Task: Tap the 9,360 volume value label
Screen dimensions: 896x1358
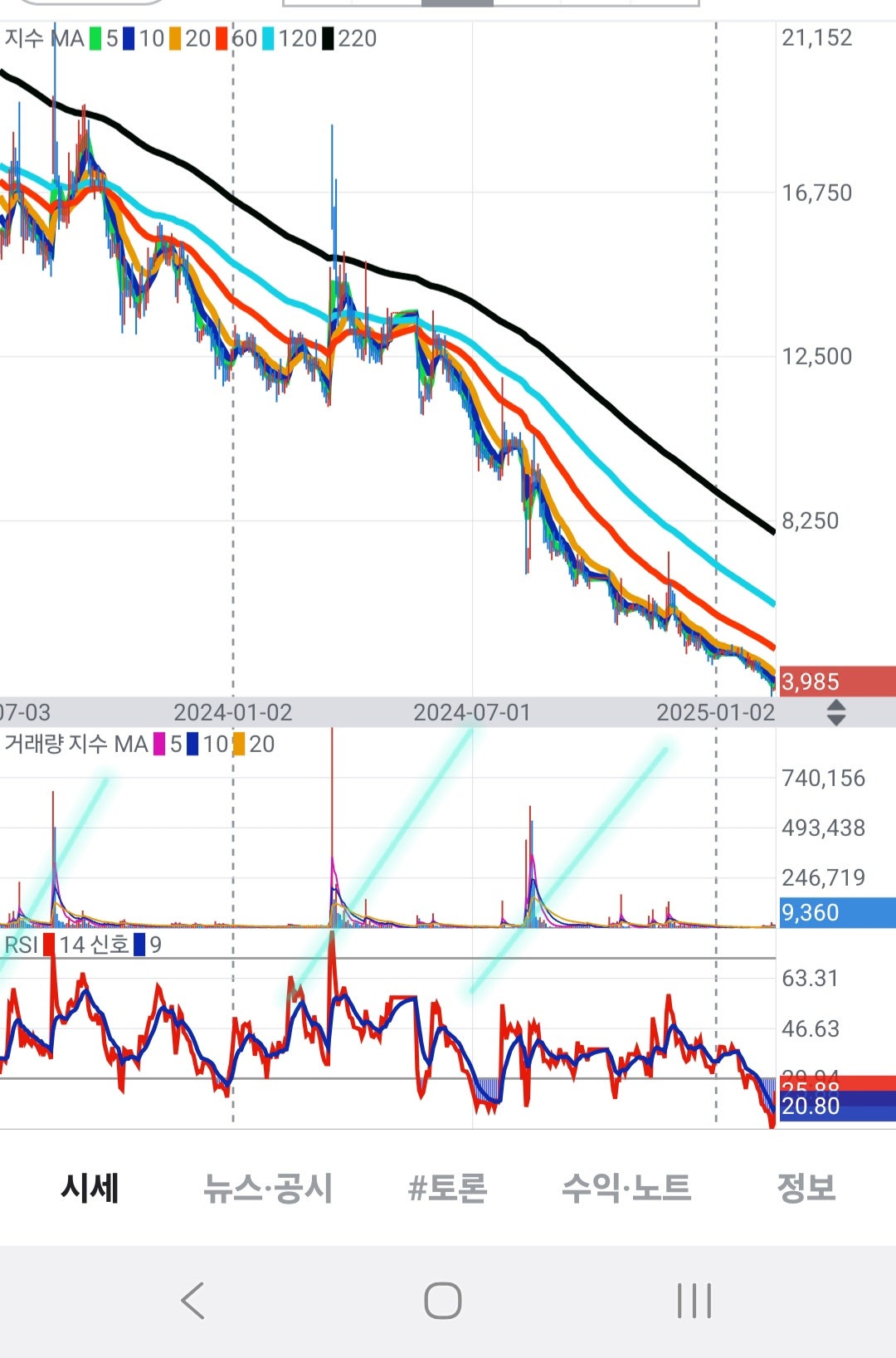Action: (x=837, y=912)
